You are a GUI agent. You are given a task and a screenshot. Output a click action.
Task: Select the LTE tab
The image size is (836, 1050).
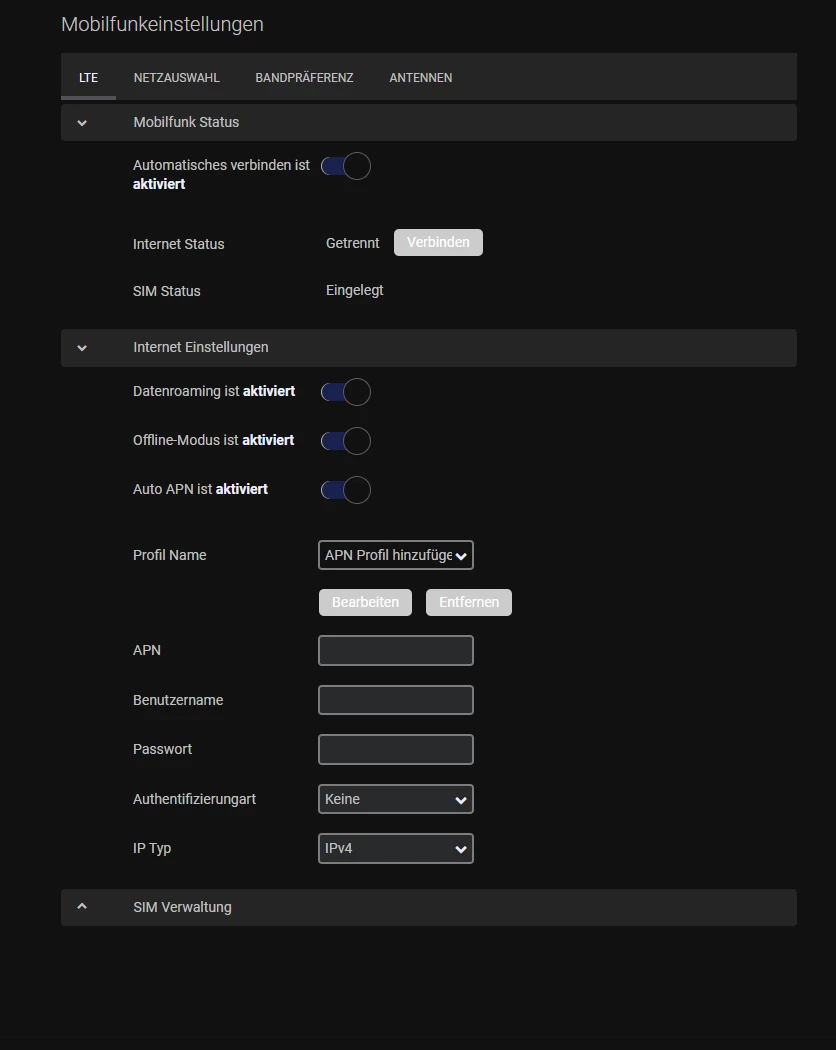pyautogui.click(x=88, y=78)
